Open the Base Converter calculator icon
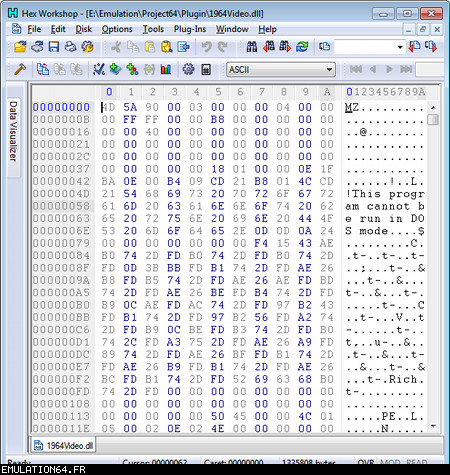This screenshot has width=450, height=475. click(x=206, y=69)
